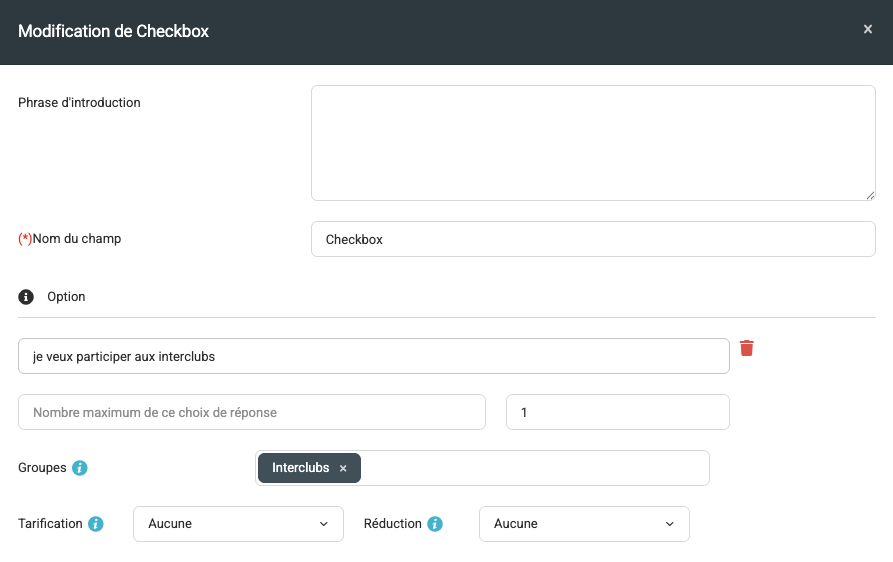Click the Réduction dropdown chevron arrow
Image resolution: width=893 pixels, height=562 pixels.
tap(670, 524)
